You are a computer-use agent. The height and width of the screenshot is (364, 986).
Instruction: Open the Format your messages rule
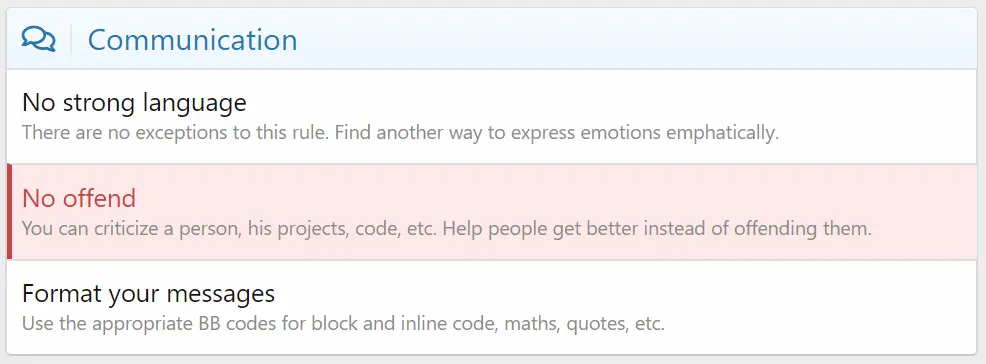coord(148,294)
